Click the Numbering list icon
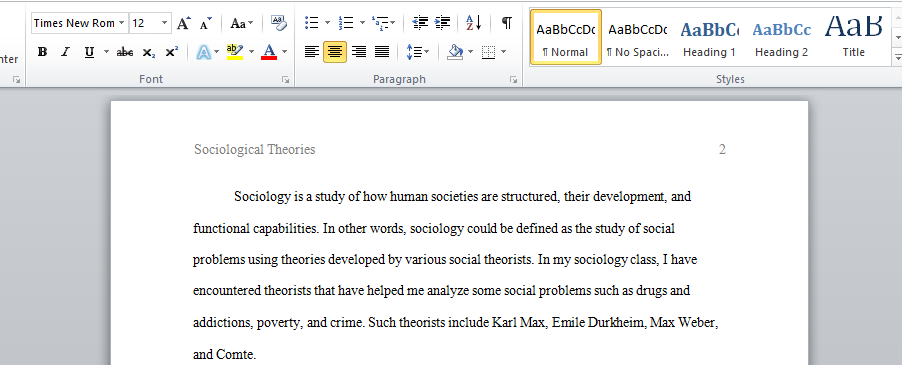The image size is (902, 365). click(x=346, y=23)
